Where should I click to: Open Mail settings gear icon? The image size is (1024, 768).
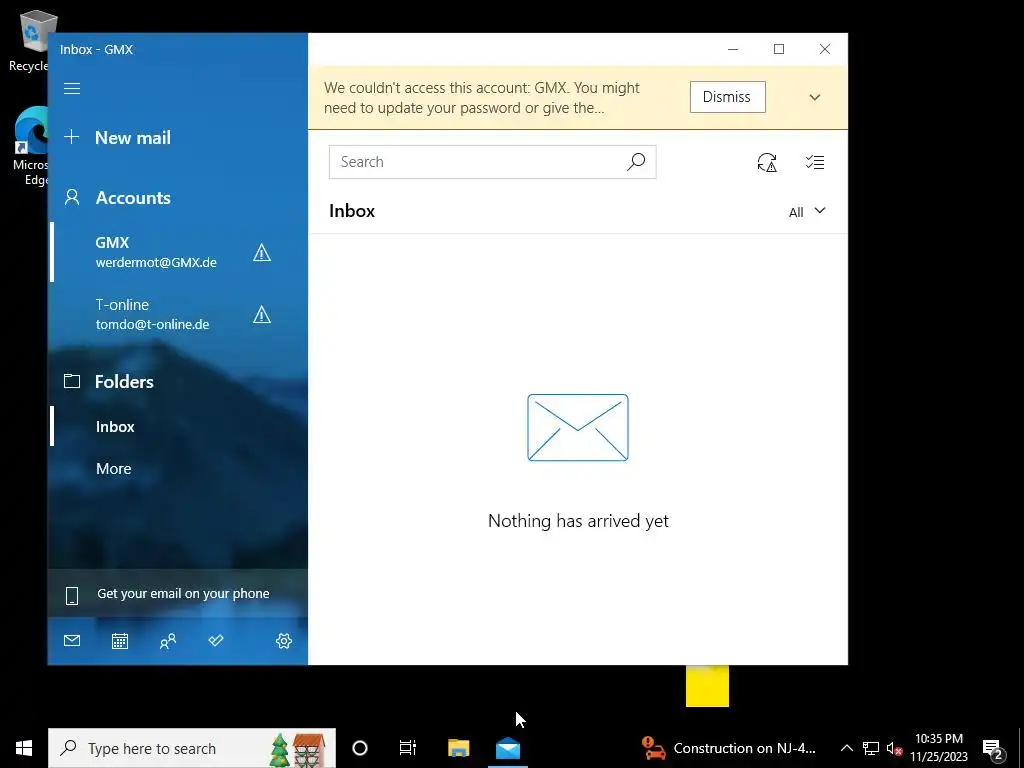[283, 641]
